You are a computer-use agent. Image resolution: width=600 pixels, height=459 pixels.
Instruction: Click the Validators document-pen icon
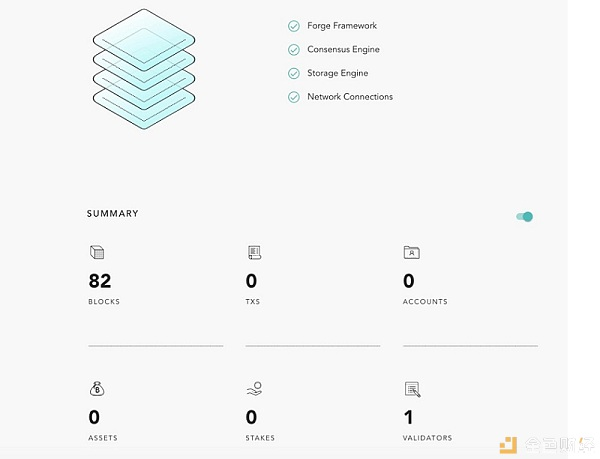[x=412, y=389]
